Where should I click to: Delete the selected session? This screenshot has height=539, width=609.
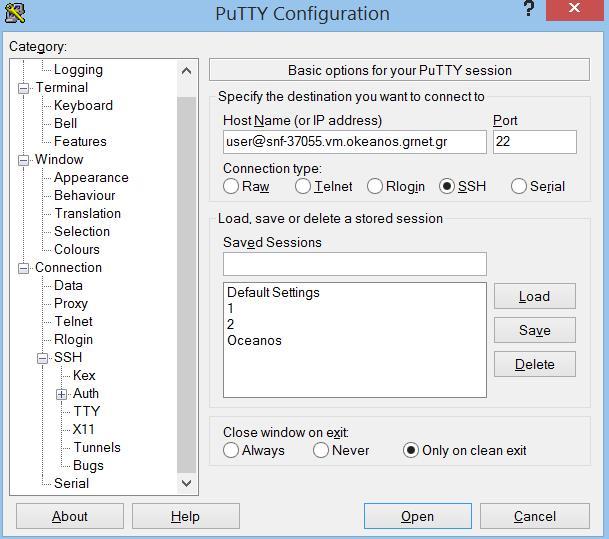(535, 364)
